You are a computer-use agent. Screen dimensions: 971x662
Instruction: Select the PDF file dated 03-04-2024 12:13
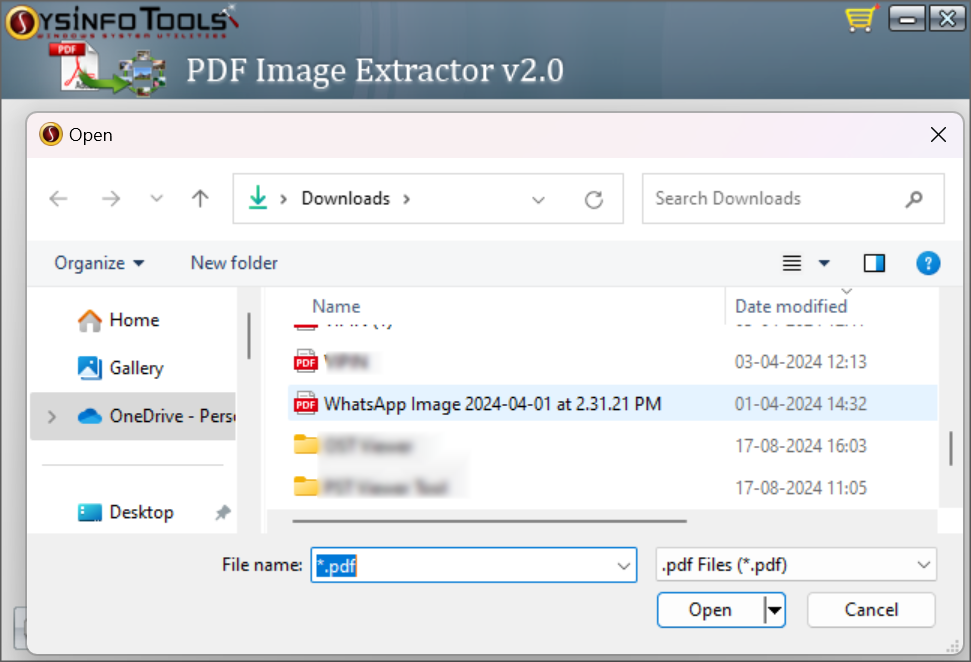coord(612,362)
